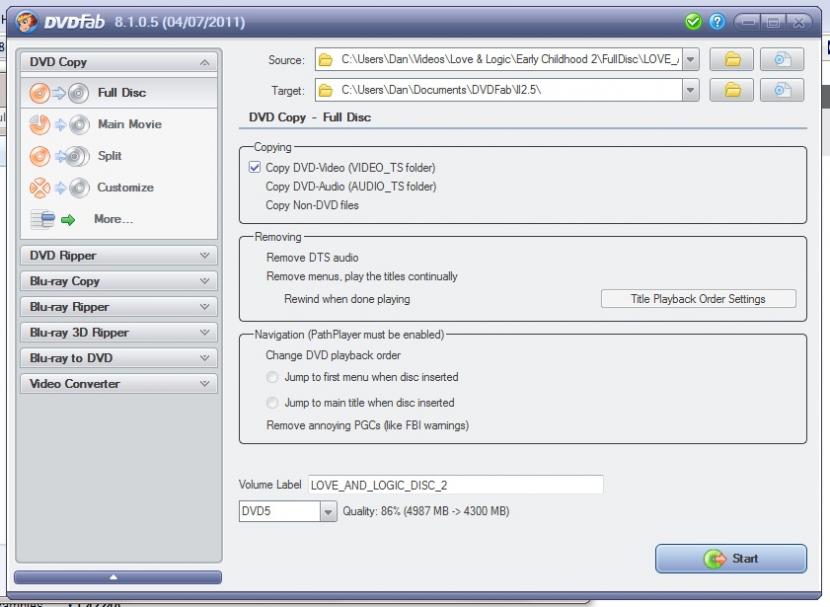Click Copy DVD-Audio (AUDIO_TS folder) option
The image size is (830, 607).
click(x=350, y=186)
